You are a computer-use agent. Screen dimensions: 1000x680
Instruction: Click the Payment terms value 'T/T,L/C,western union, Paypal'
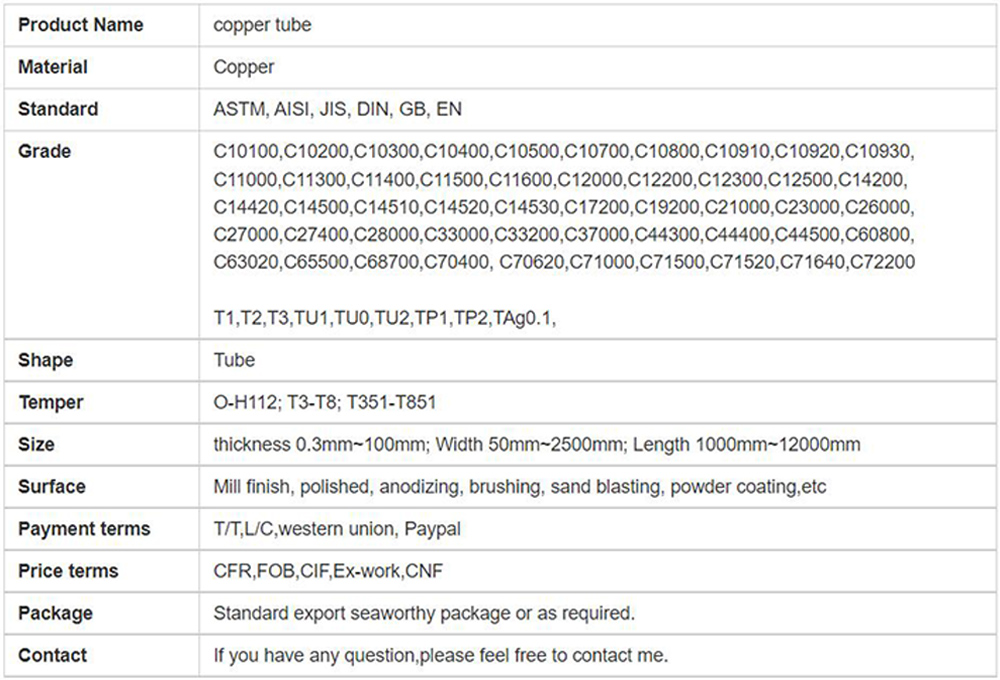coord(337,529)
